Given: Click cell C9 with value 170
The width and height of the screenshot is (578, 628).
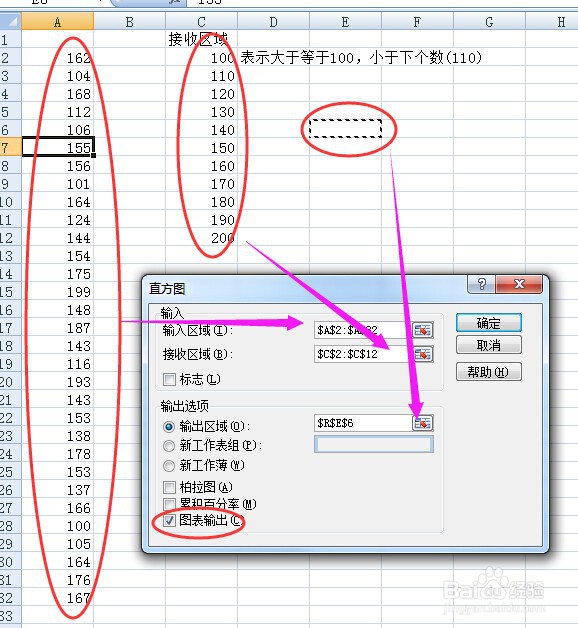Looking at the screenshot, I should click(201, 183).
